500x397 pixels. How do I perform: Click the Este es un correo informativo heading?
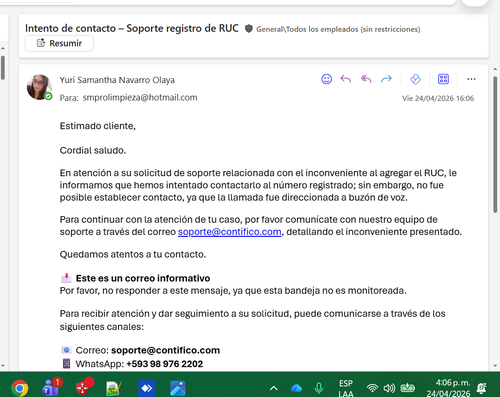pos(143,278)
